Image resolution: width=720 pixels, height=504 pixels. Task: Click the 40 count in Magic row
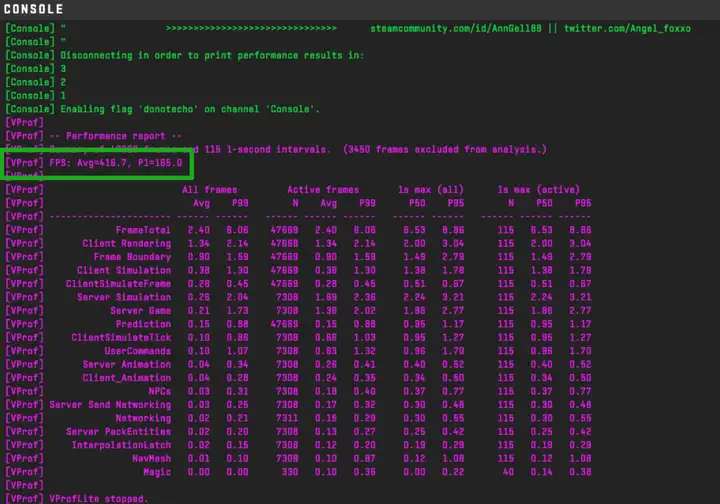[508, 472]
